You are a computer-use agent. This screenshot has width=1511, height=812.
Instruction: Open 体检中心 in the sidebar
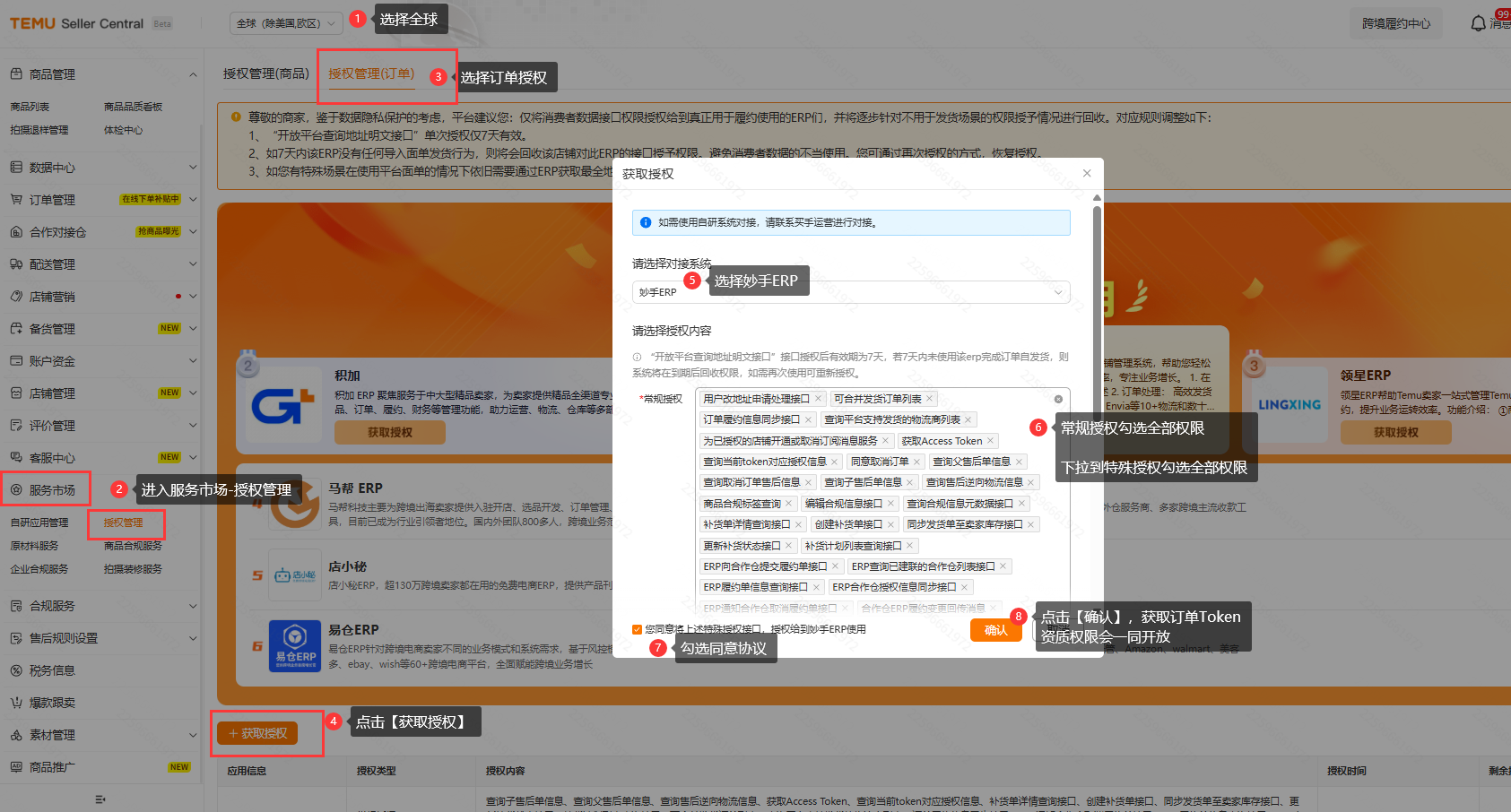coord(123,130)
